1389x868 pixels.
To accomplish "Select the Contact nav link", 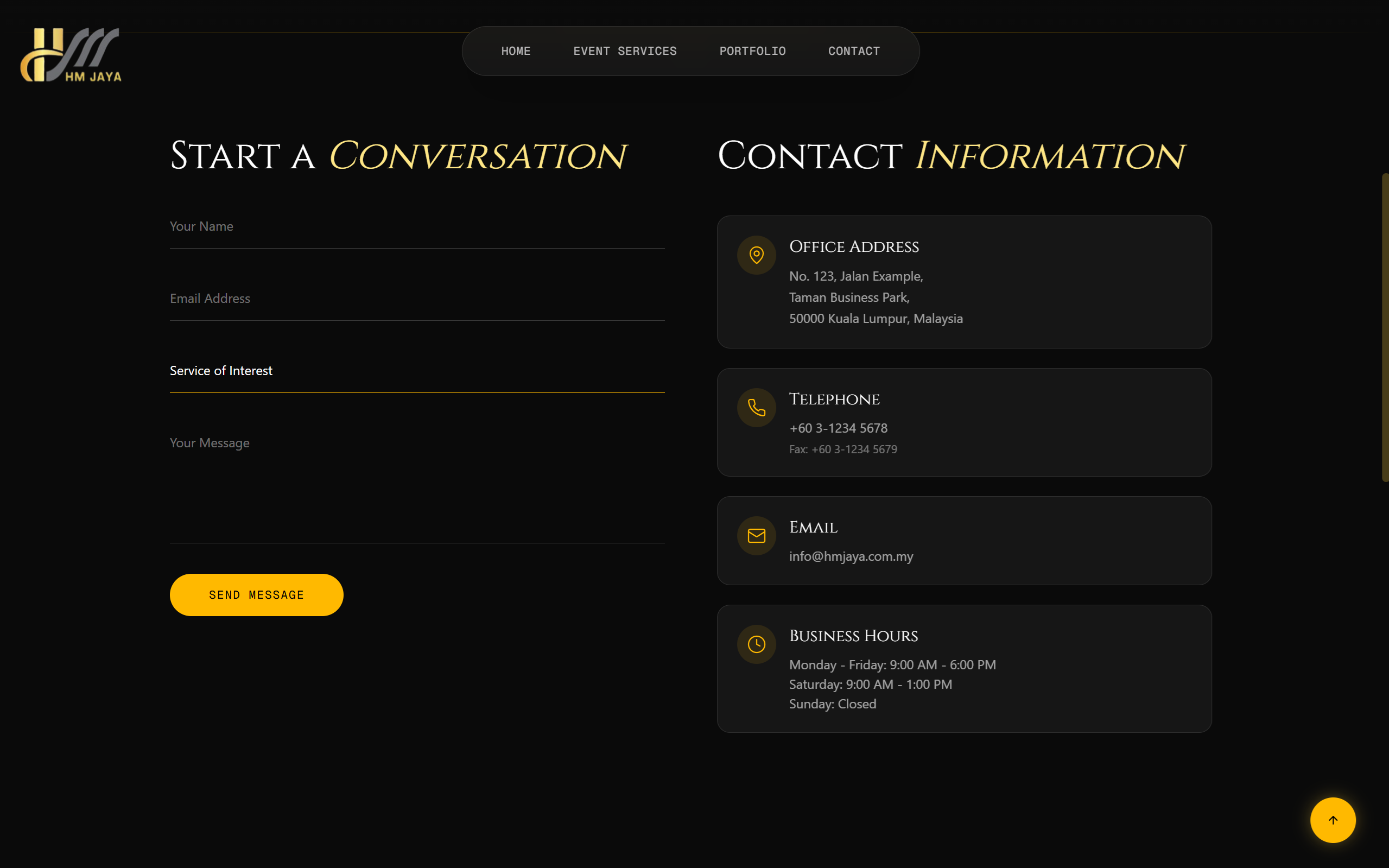I will pyautogui.click(x=853, y=51).
